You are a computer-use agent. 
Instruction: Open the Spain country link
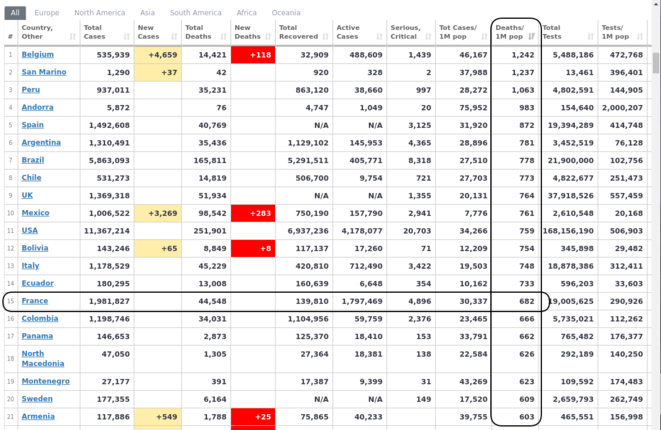(32, 125)
